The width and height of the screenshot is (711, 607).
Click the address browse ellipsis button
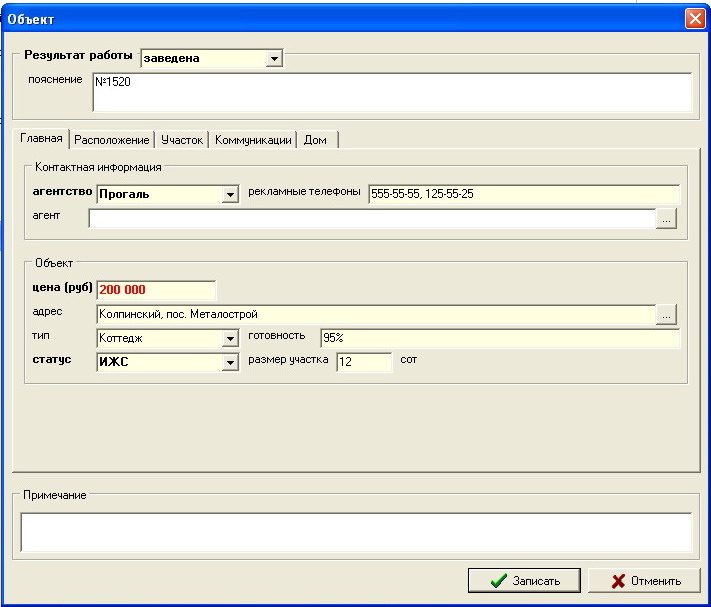coord(667,315)
